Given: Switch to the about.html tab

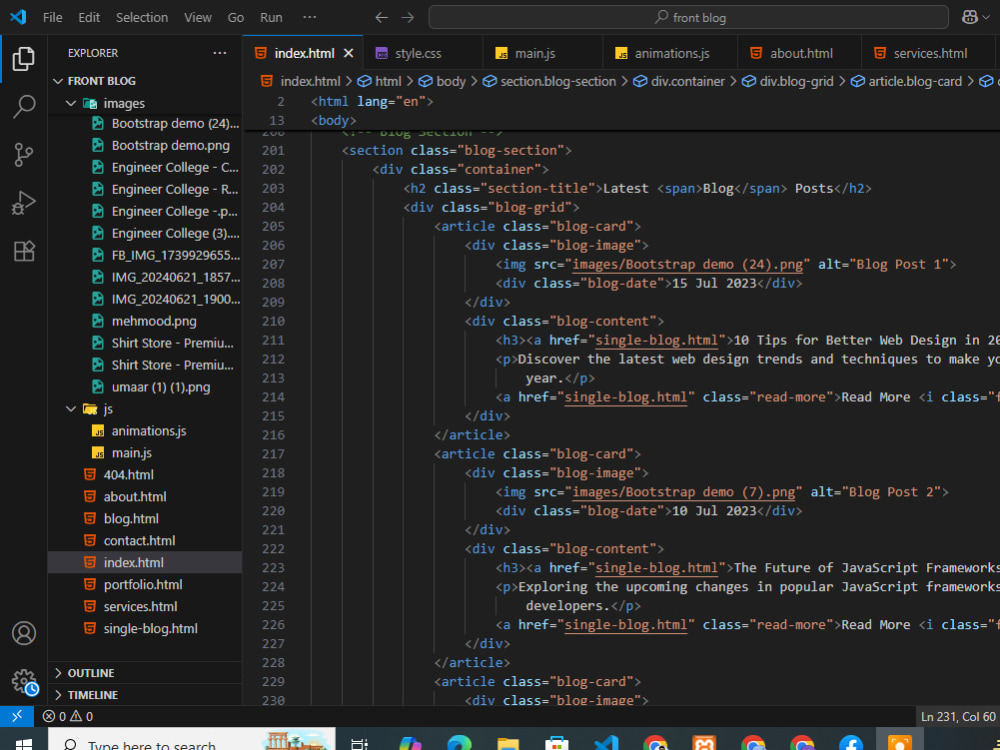Looking at the screenshot, I should (x=799, y=54).
